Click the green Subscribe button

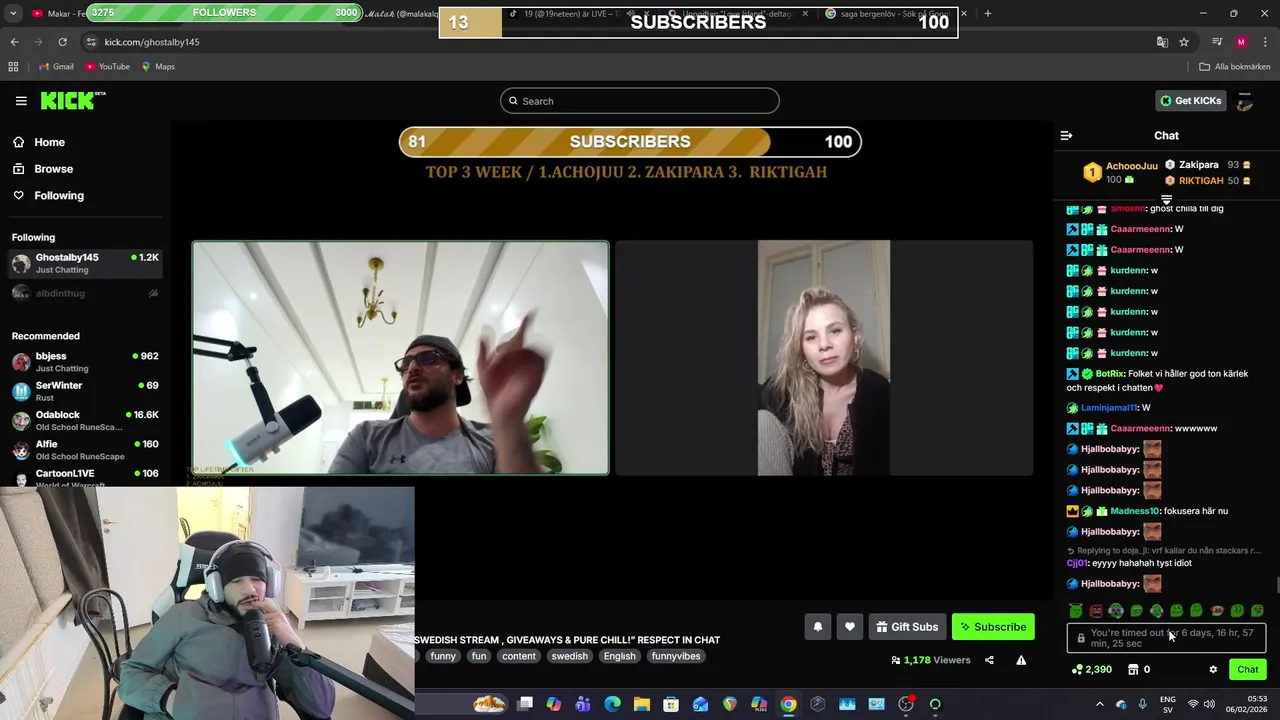(x=993, y=627)
